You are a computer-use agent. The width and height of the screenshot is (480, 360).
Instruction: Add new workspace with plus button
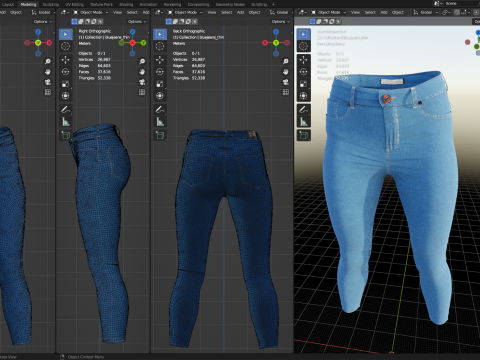tap(273, 4)
